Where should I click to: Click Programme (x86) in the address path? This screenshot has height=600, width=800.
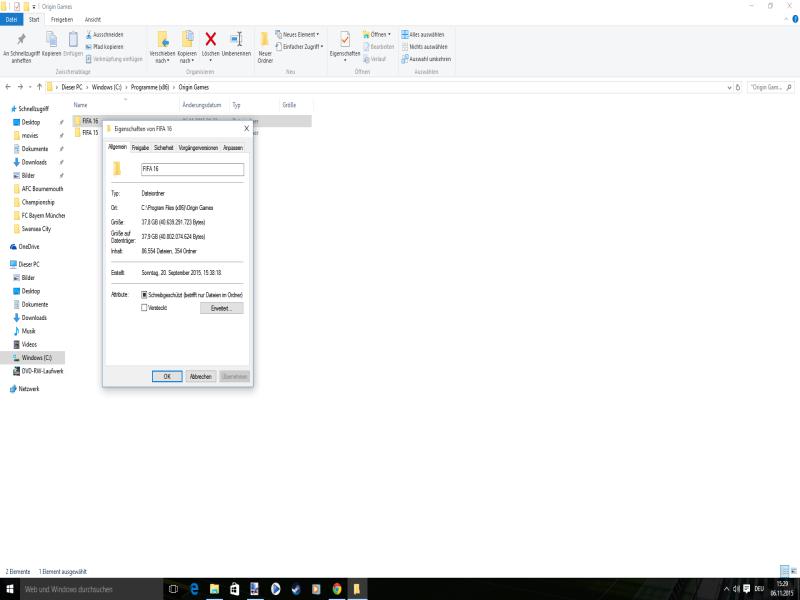tap(149, 87)
